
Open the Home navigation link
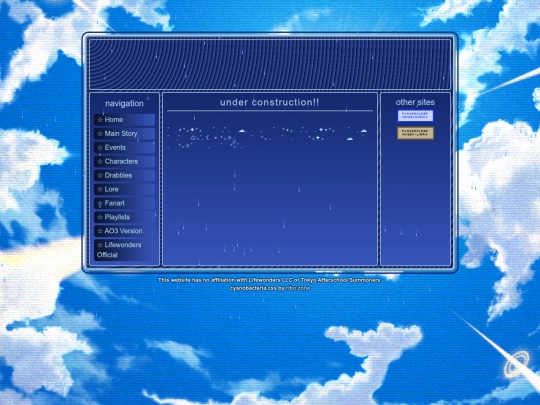coord(124,120)
